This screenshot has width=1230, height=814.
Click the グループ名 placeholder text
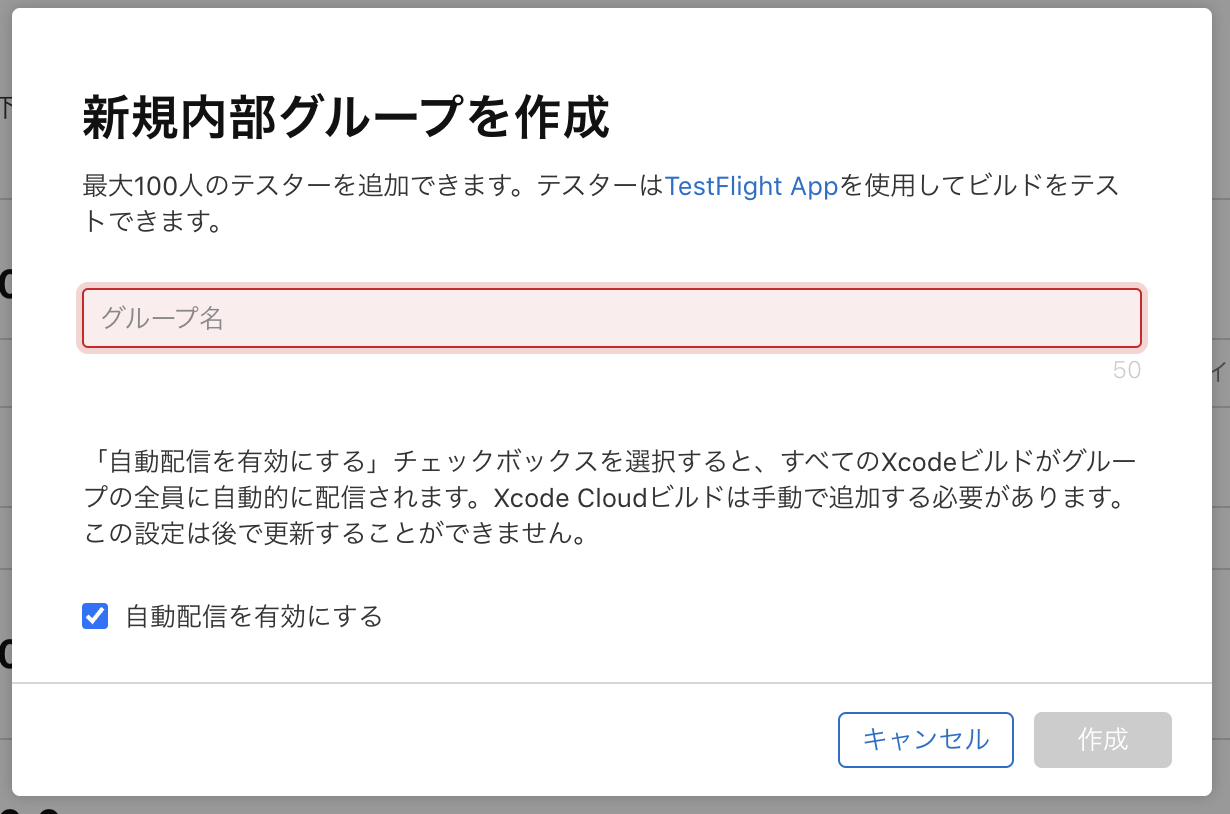click(x=162, y=318)
